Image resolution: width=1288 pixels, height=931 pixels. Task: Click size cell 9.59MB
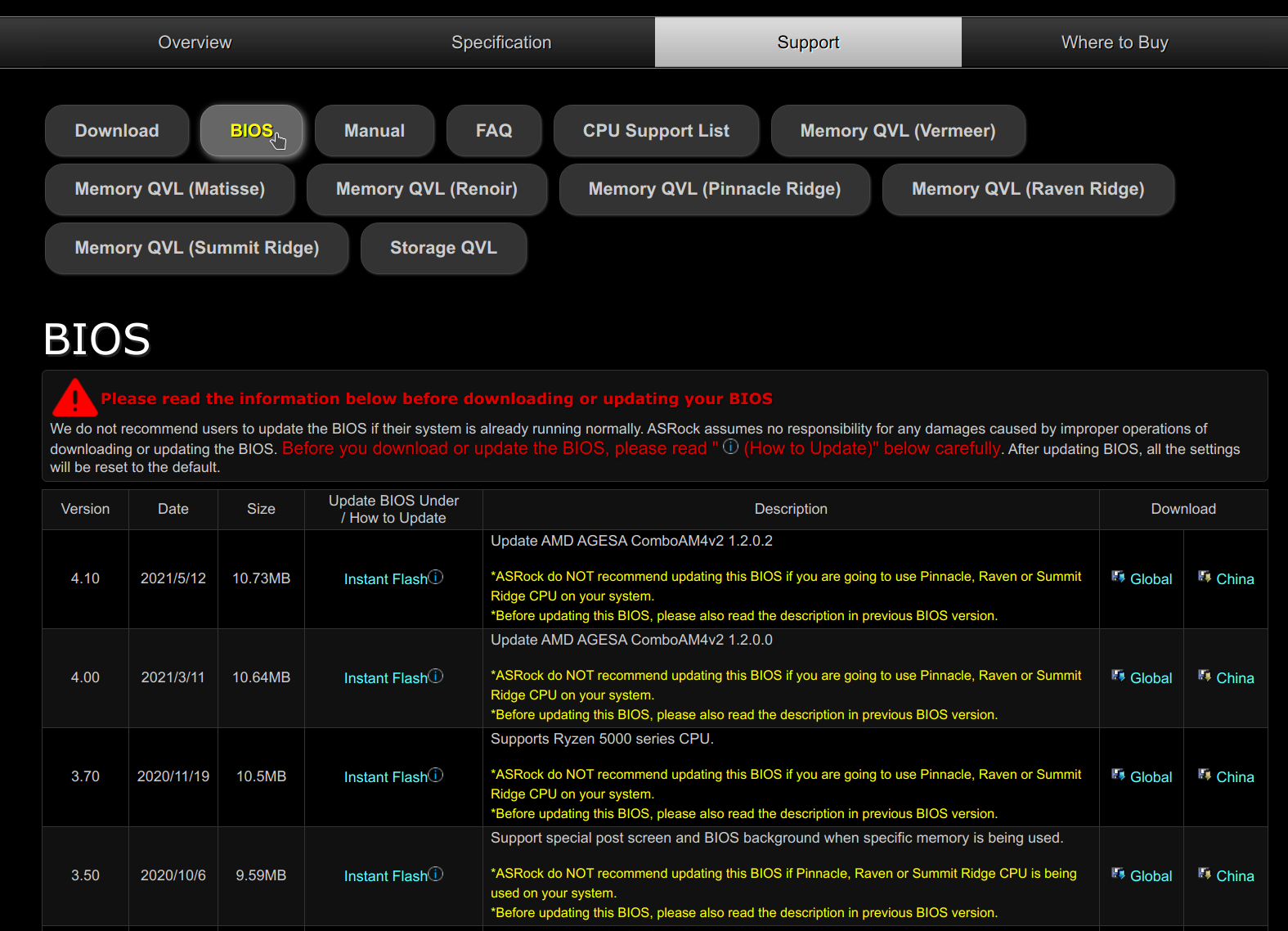coord(261,875)
